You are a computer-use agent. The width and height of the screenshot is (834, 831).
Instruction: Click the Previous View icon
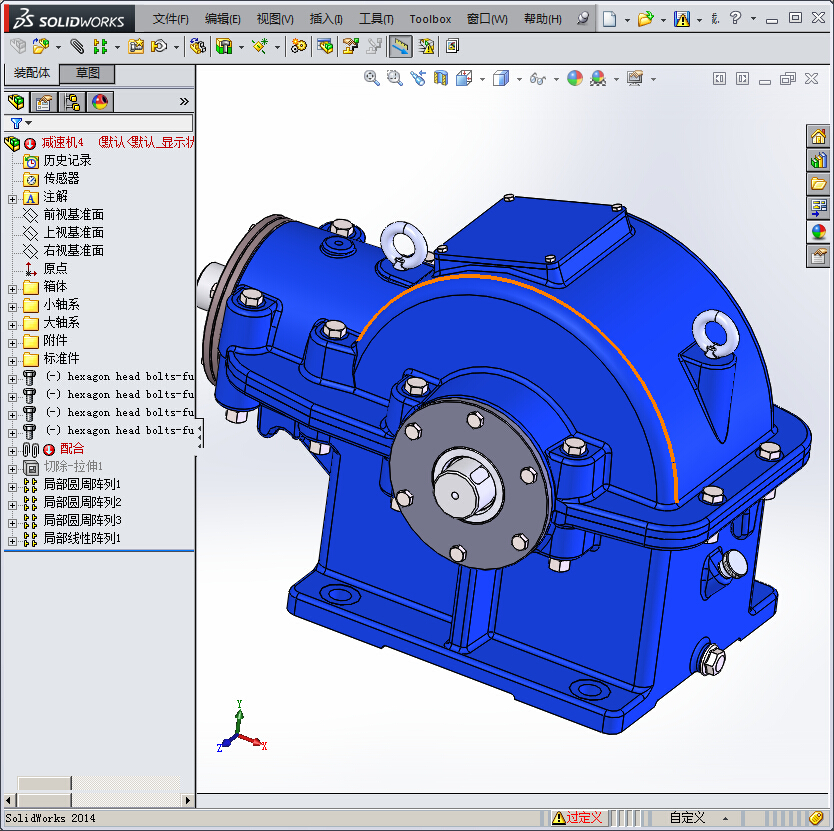click(418, 79)
